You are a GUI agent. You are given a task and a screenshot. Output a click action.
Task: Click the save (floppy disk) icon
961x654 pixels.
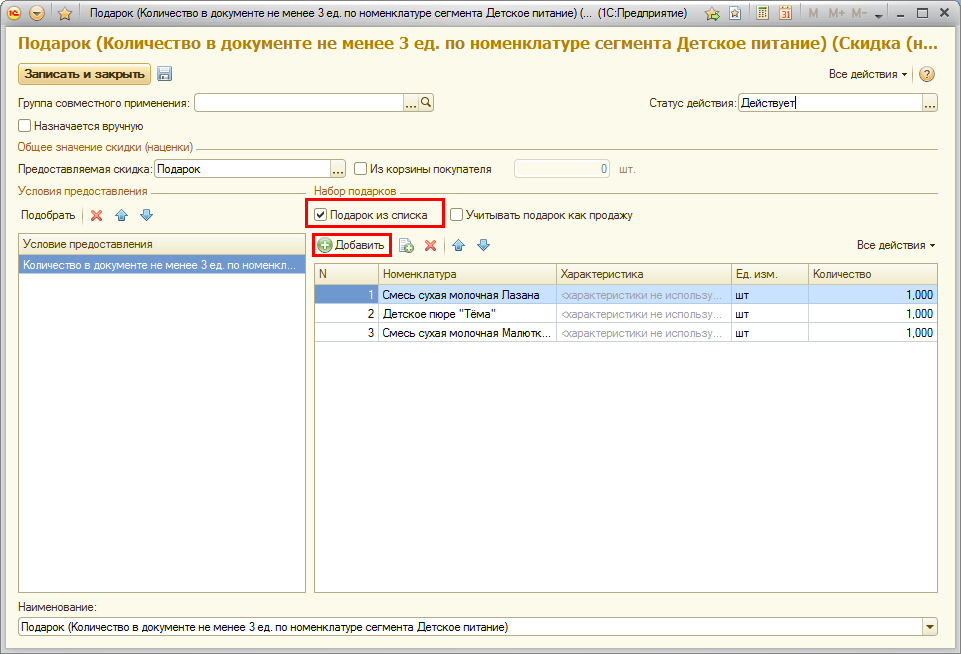pyautogui.click(x=165, y=74)
